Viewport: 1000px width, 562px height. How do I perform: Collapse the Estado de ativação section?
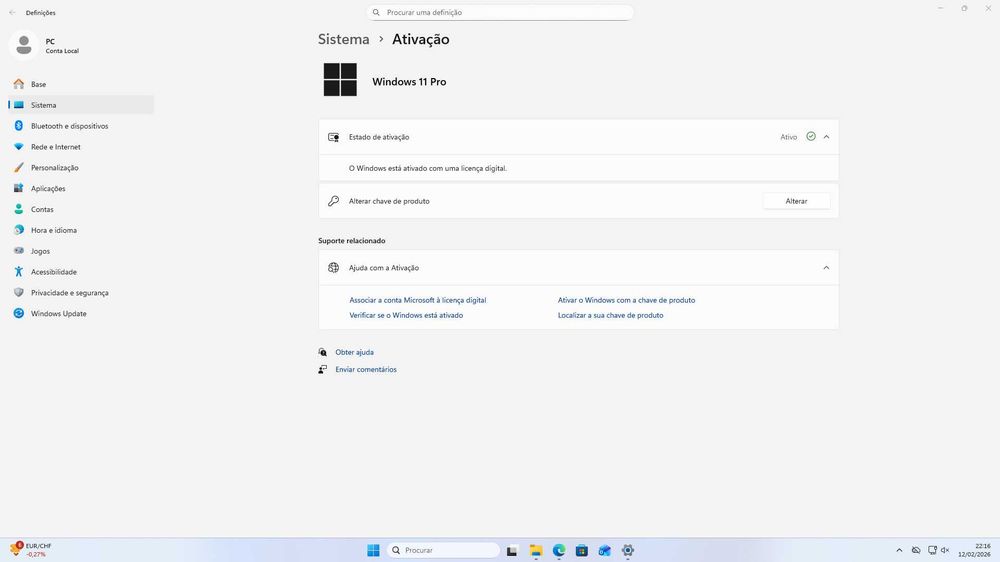pyautogui.click(x=827, y=137)
